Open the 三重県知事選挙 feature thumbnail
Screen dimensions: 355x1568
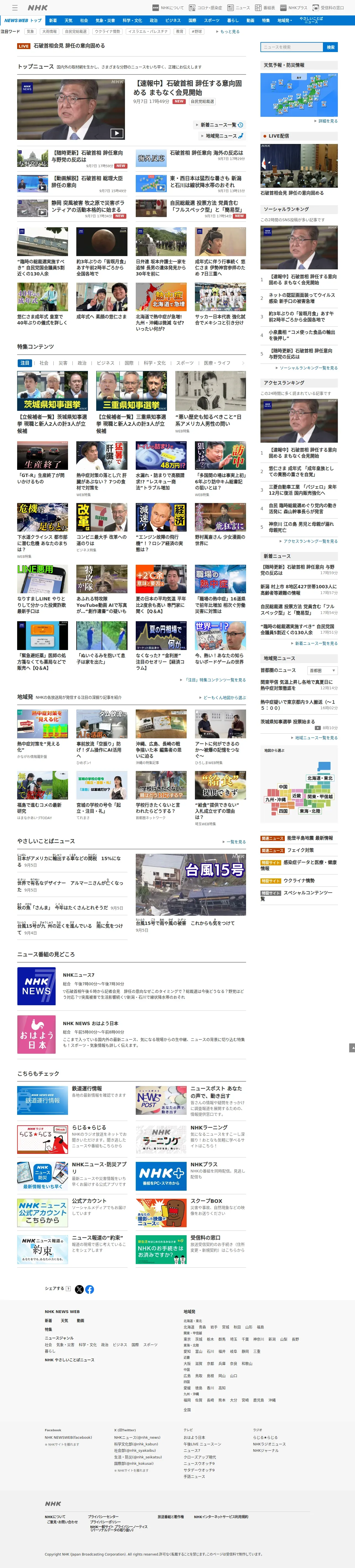click(131, 391)
